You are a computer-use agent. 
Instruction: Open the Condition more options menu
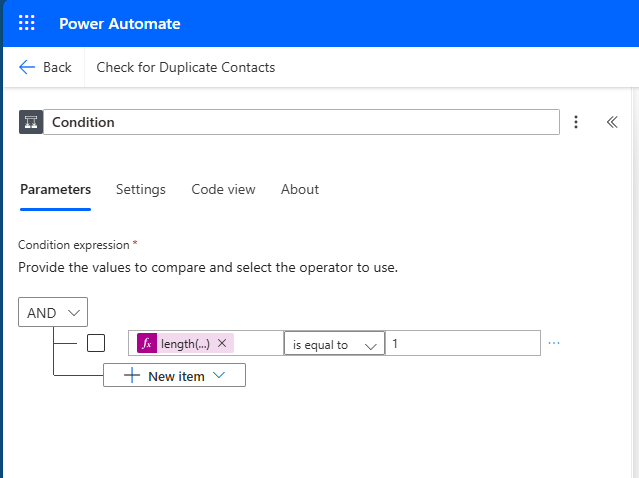[576, 122]
